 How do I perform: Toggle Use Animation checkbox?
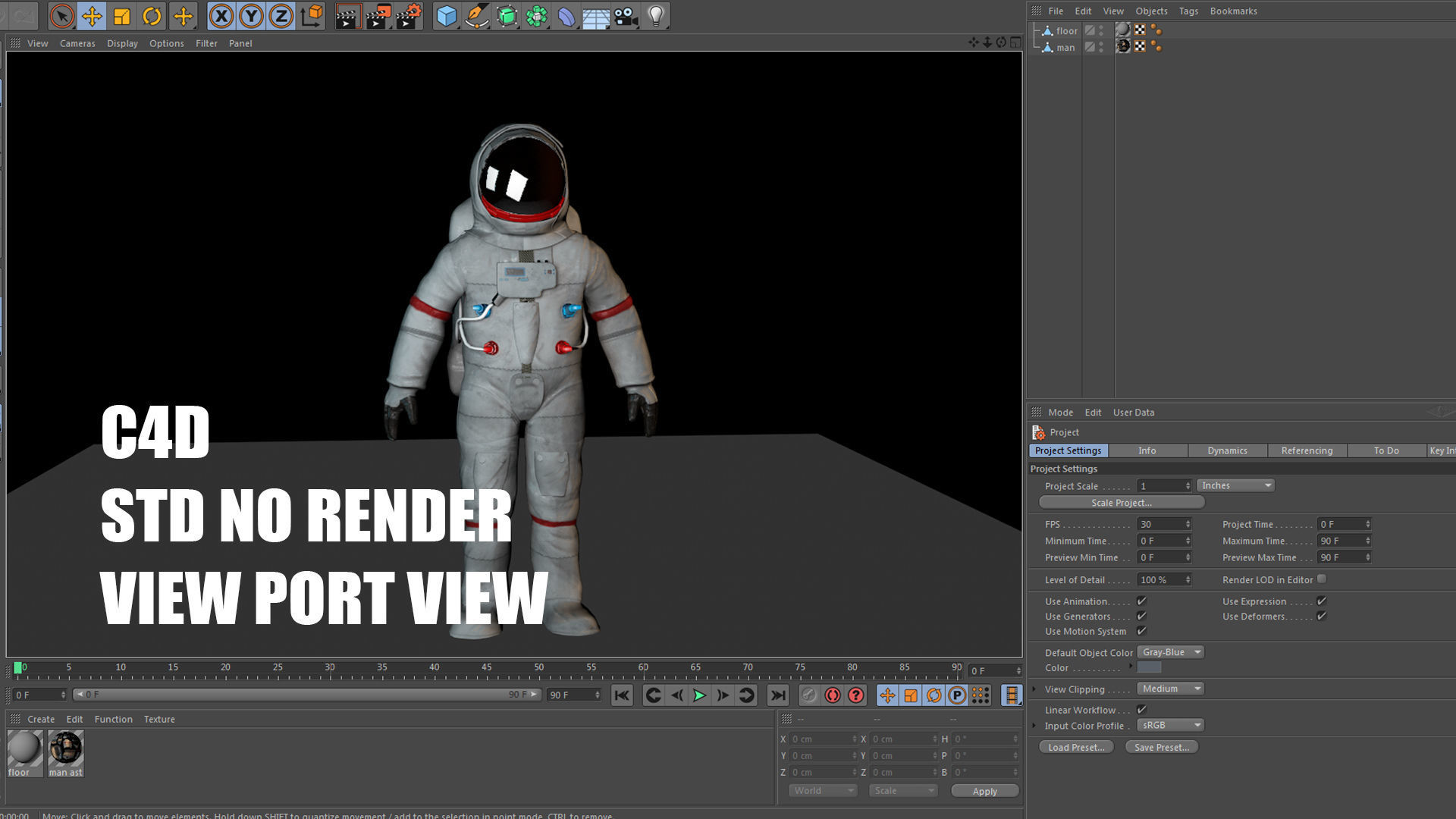point(1141,601)
